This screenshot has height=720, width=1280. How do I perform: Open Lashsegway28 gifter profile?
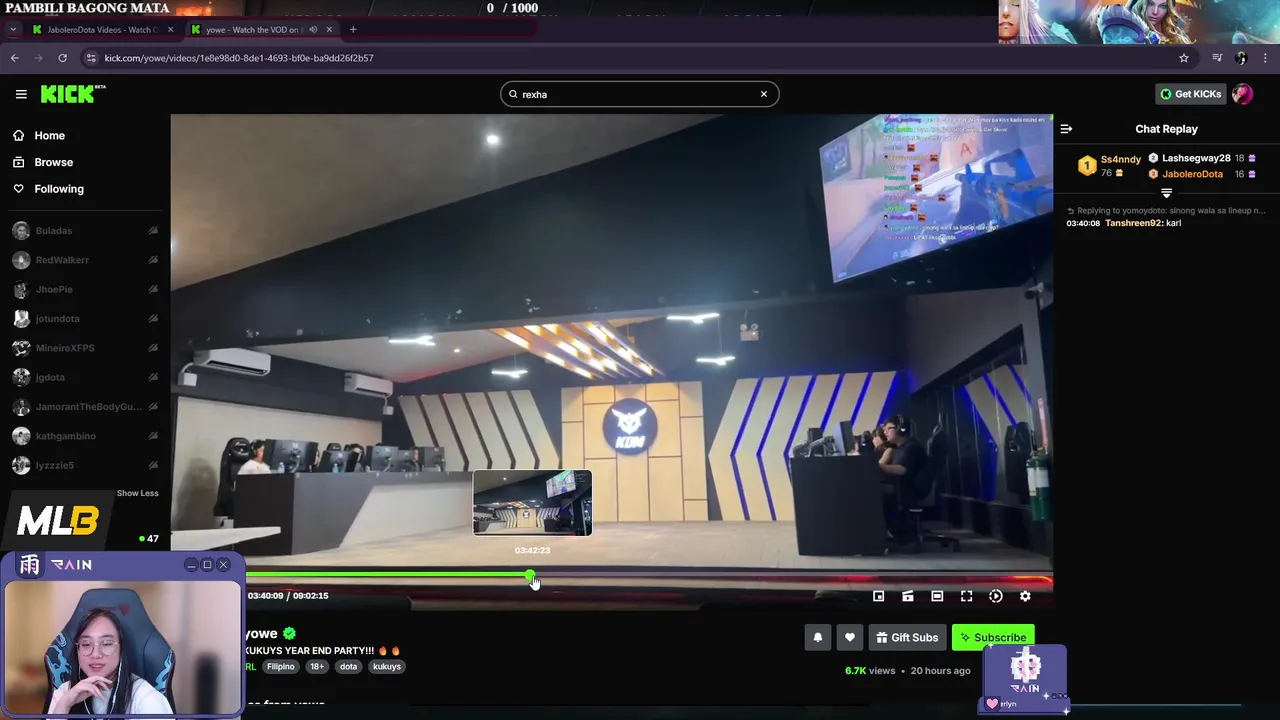tap(1196, 158)
